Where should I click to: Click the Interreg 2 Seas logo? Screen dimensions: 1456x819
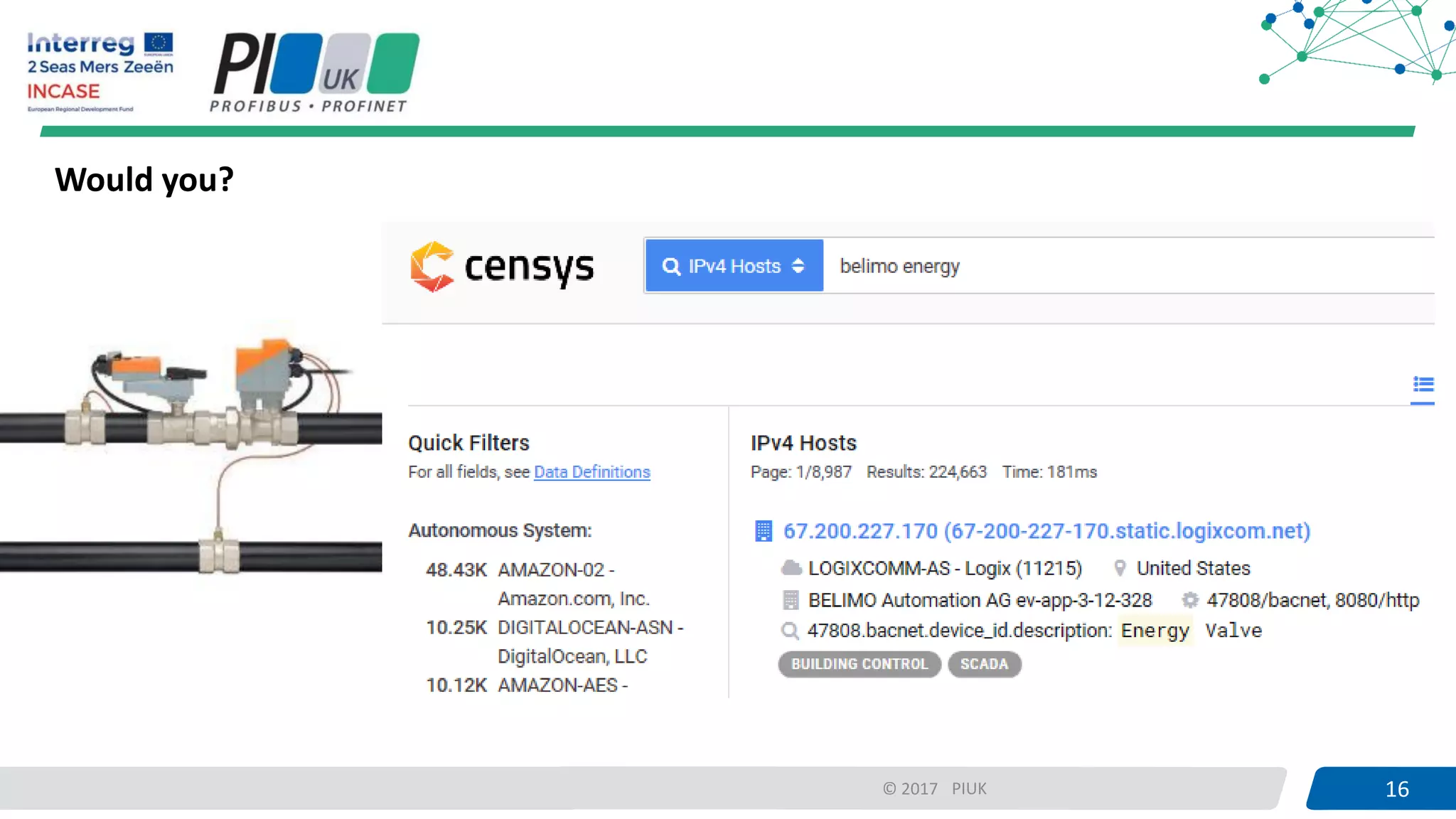(100, 71)
